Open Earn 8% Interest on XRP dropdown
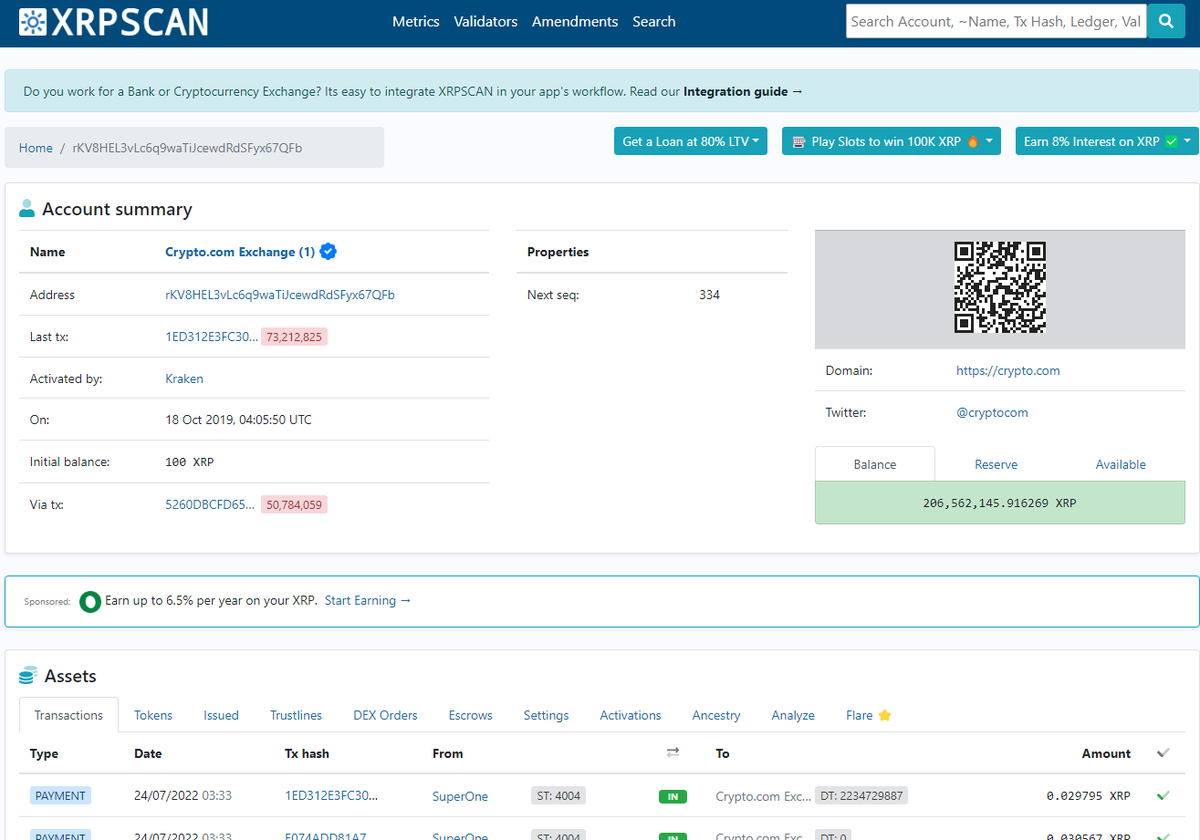 pyautogui.click(x=1107, y=141)
